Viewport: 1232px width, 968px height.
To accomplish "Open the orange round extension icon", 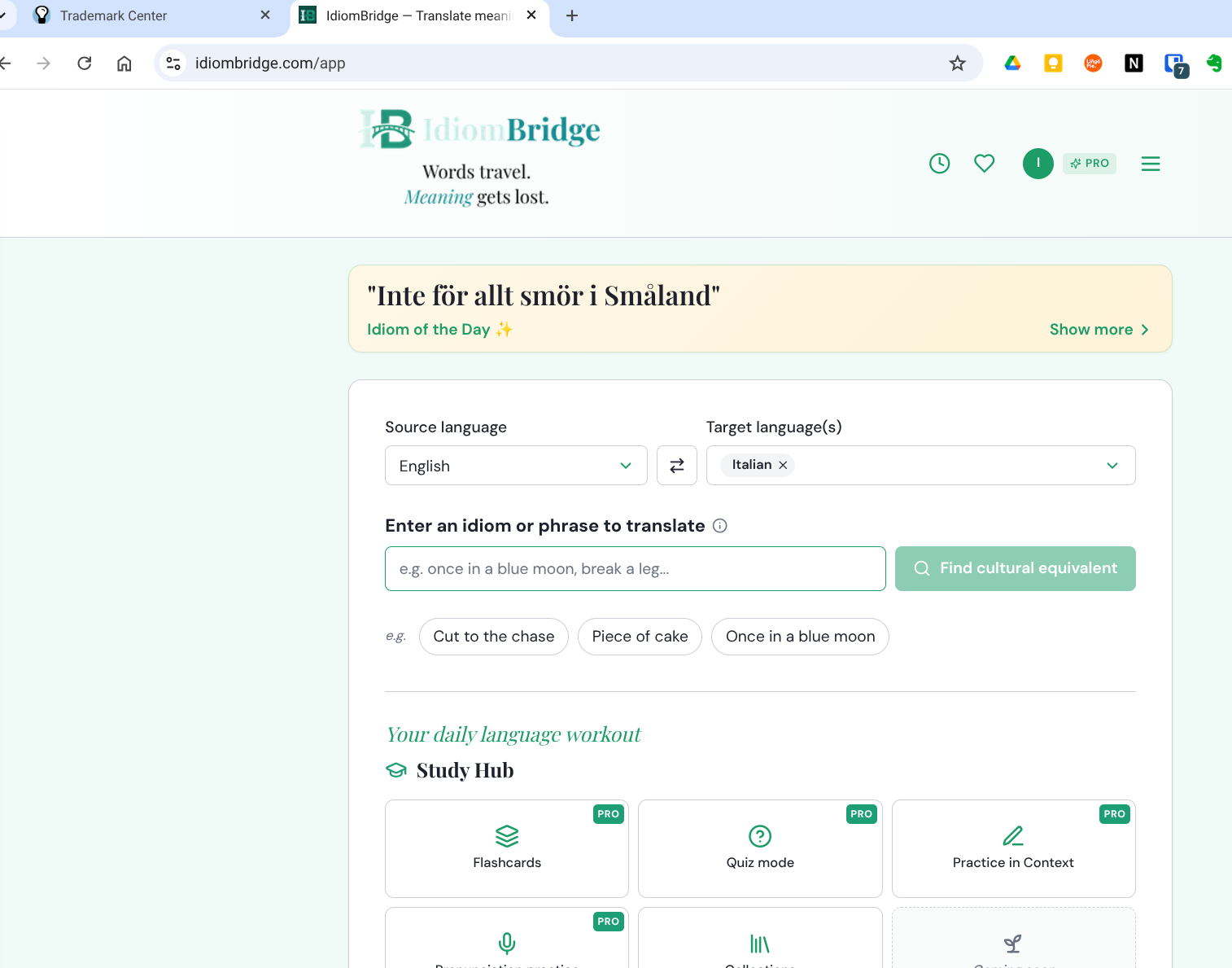I will click(x=1093, y=64).
